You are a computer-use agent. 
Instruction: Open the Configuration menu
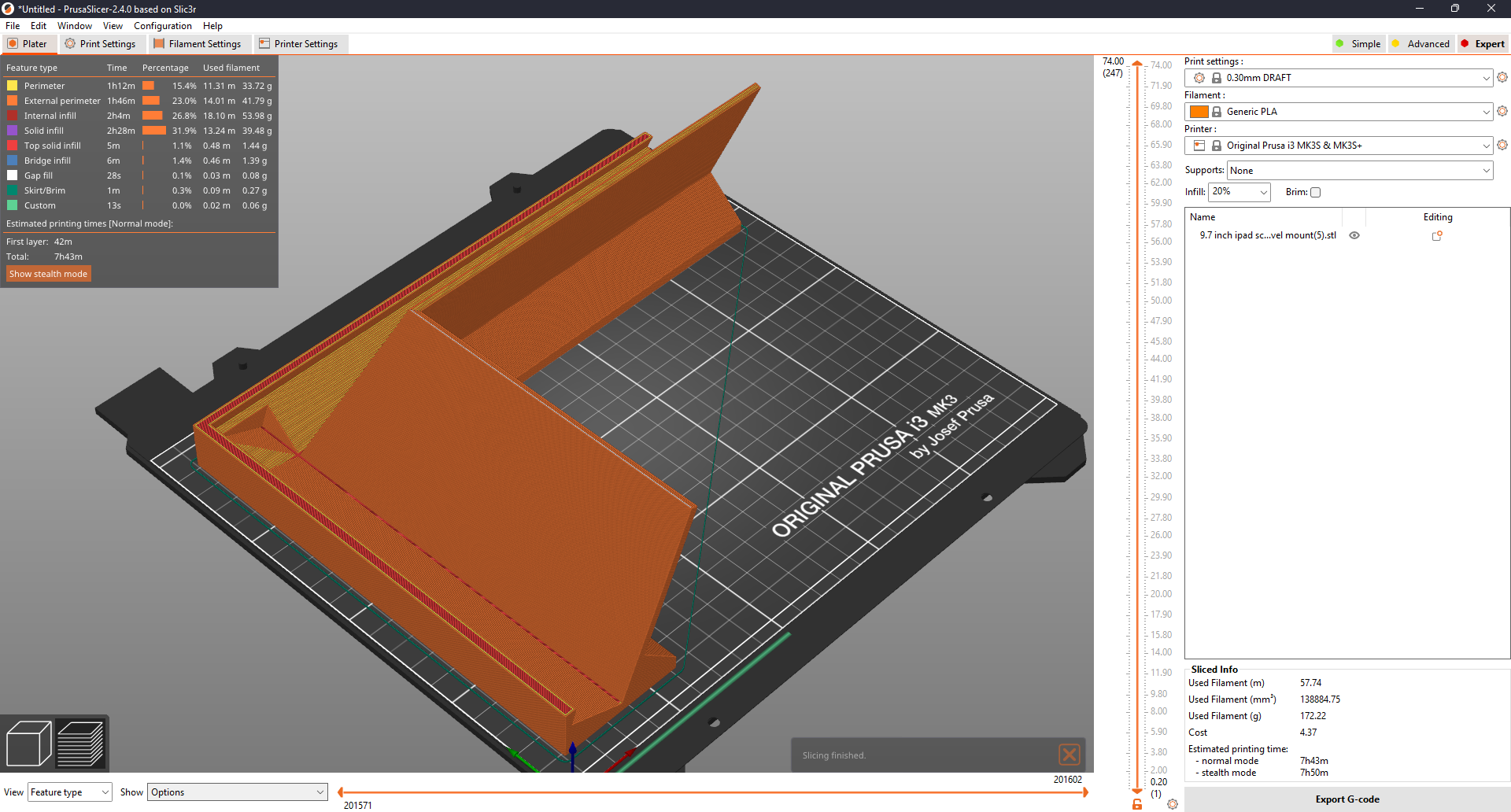pyautogui.click(x=163, y=26)
